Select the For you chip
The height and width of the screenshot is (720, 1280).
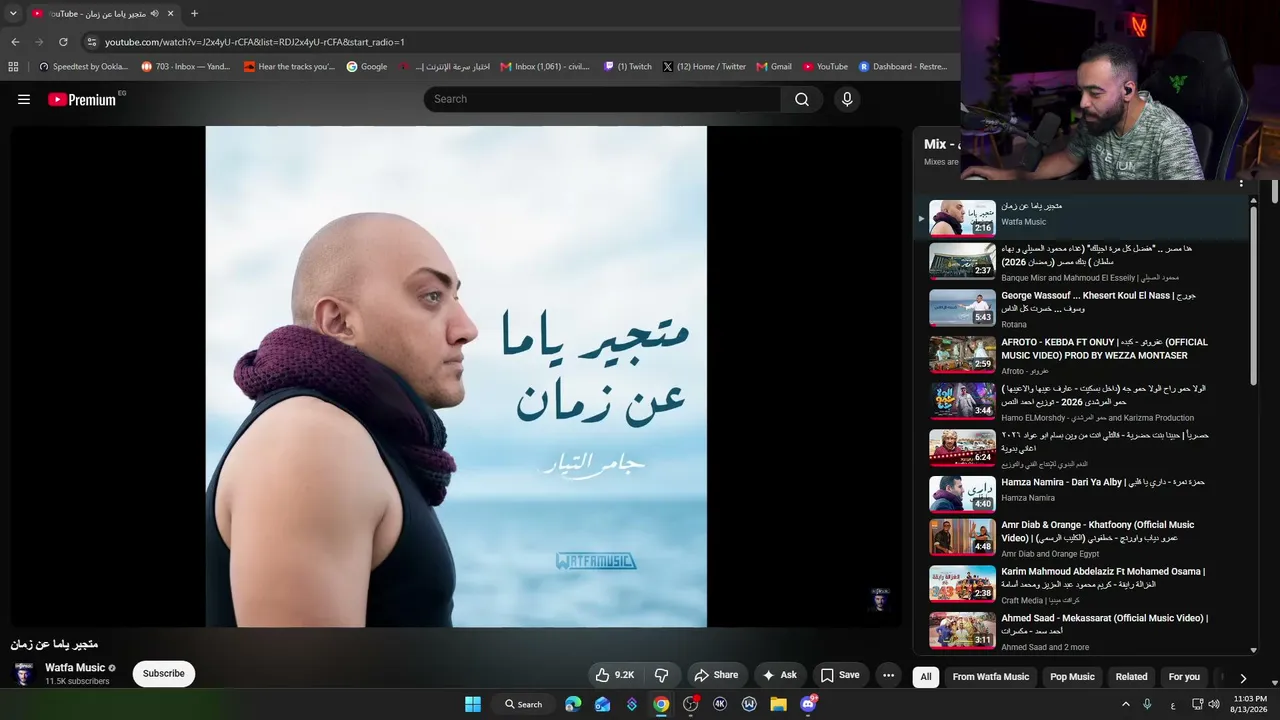click(x=1184, y=677)
